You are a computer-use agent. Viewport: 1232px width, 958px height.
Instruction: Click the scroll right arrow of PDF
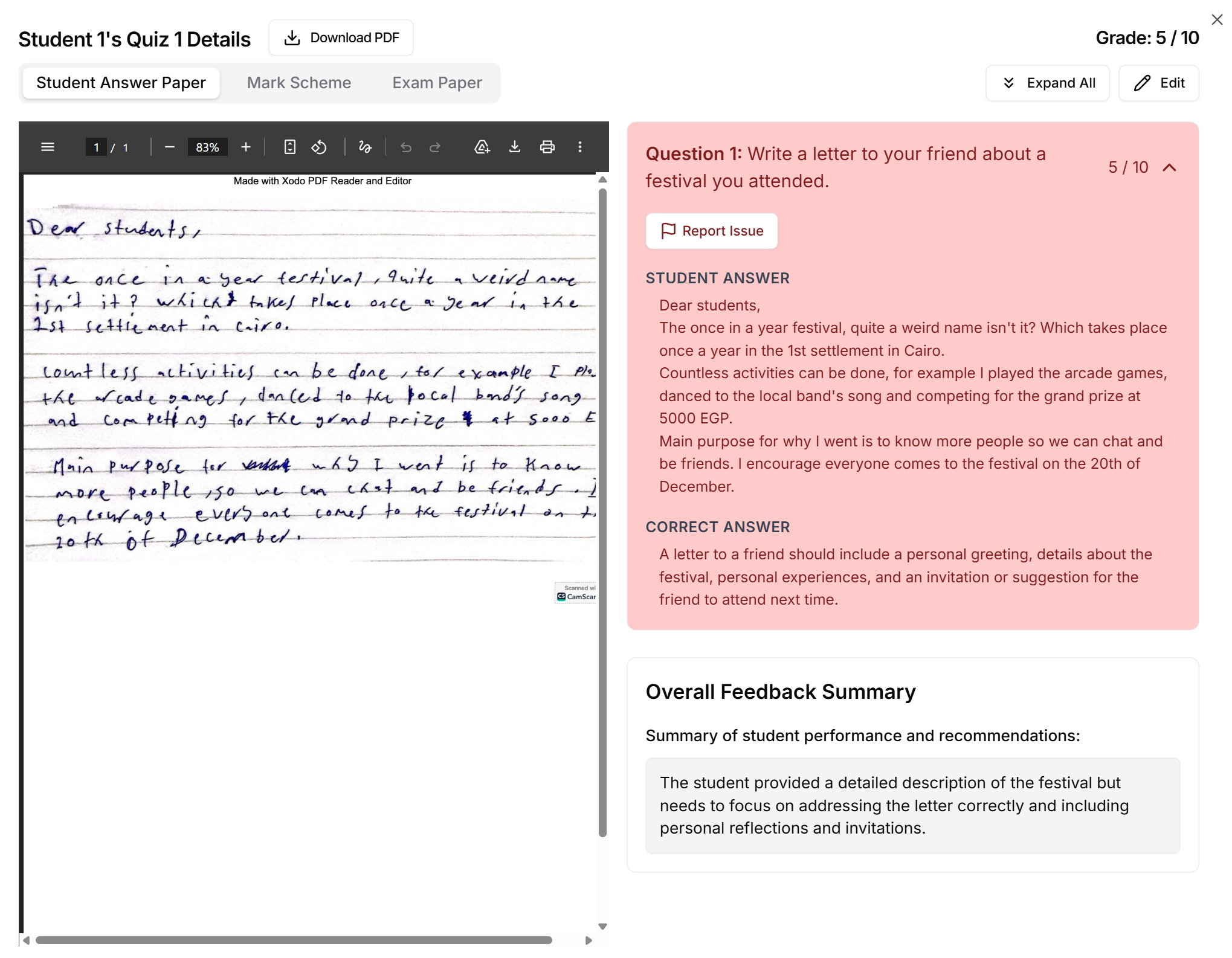[x=589, y=940]
